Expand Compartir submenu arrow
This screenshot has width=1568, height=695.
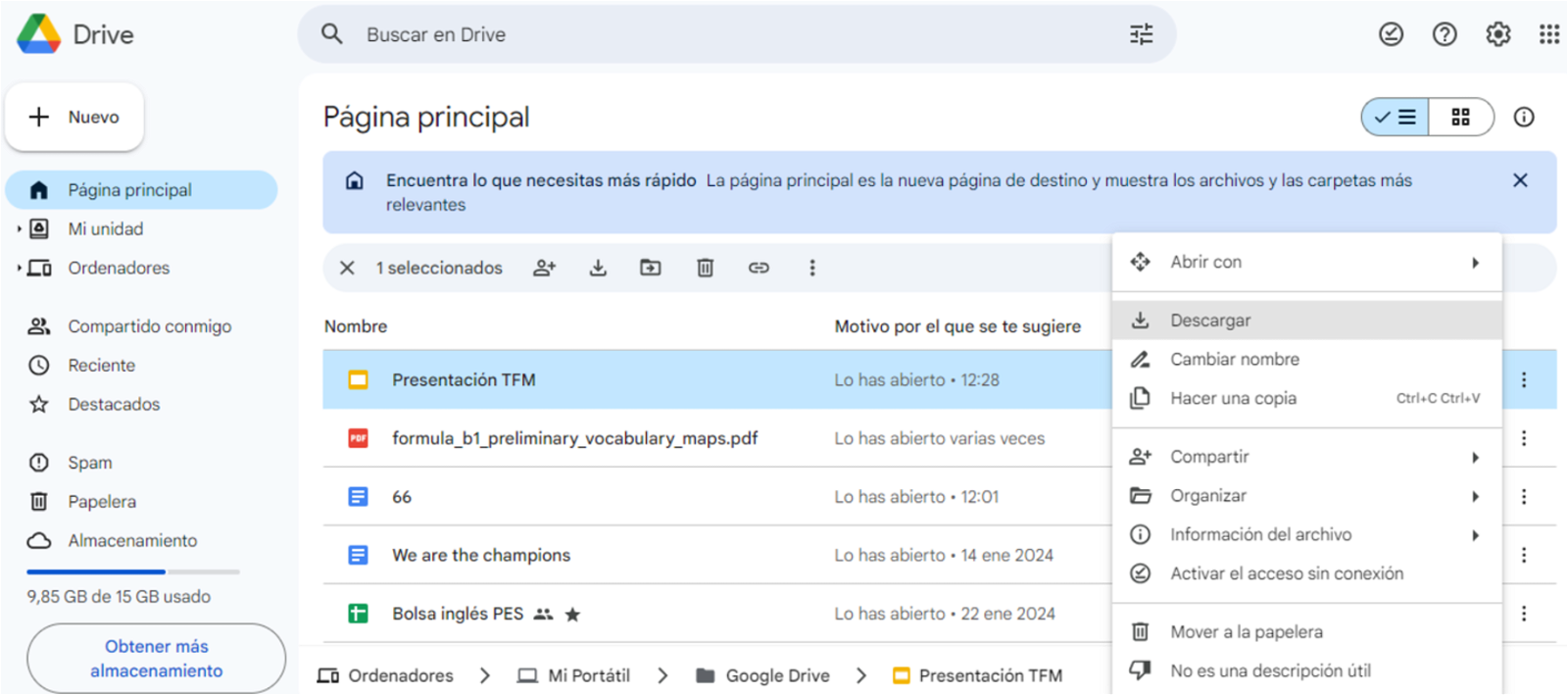click(x=1475, y=458)
